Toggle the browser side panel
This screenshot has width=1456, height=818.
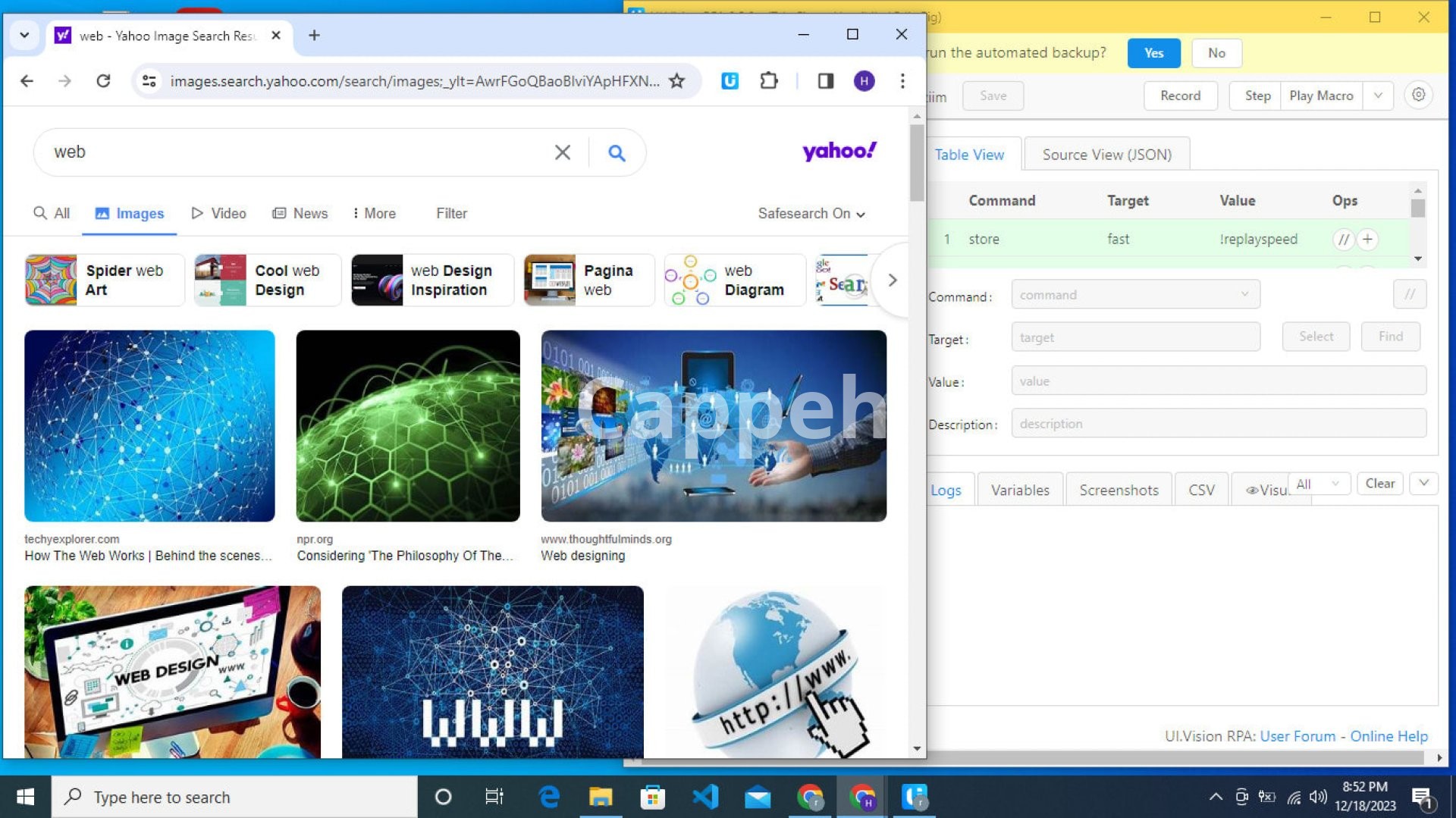tap(825, 81)
